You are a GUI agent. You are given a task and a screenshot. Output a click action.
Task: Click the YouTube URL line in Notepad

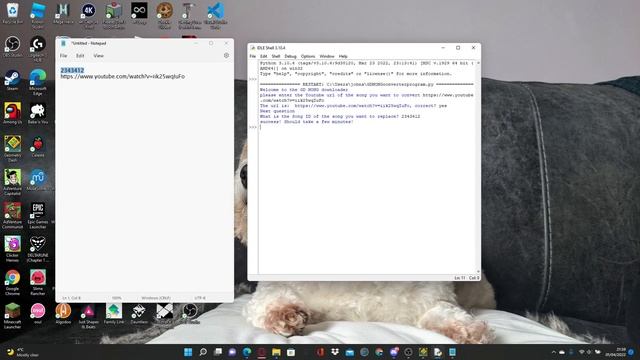pos(123,76)
